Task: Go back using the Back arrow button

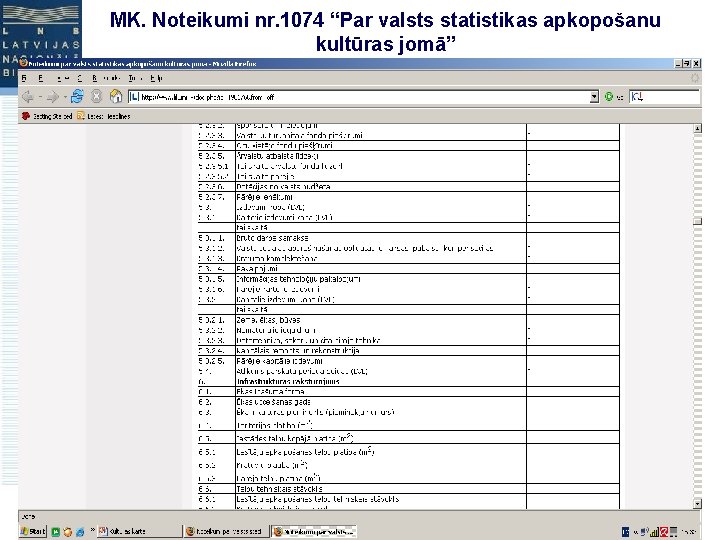Action: (x=28, y=97)
